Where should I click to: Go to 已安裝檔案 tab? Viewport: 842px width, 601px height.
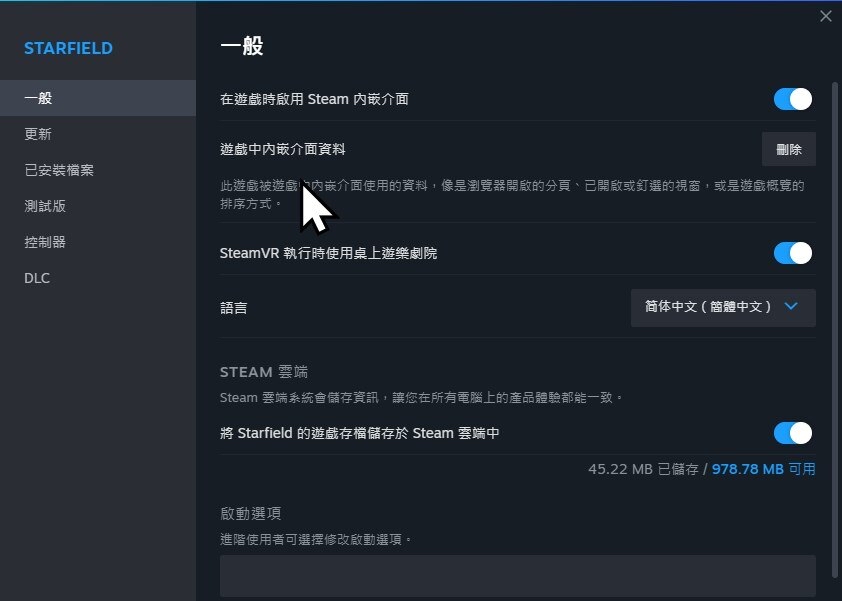point(59,170)
